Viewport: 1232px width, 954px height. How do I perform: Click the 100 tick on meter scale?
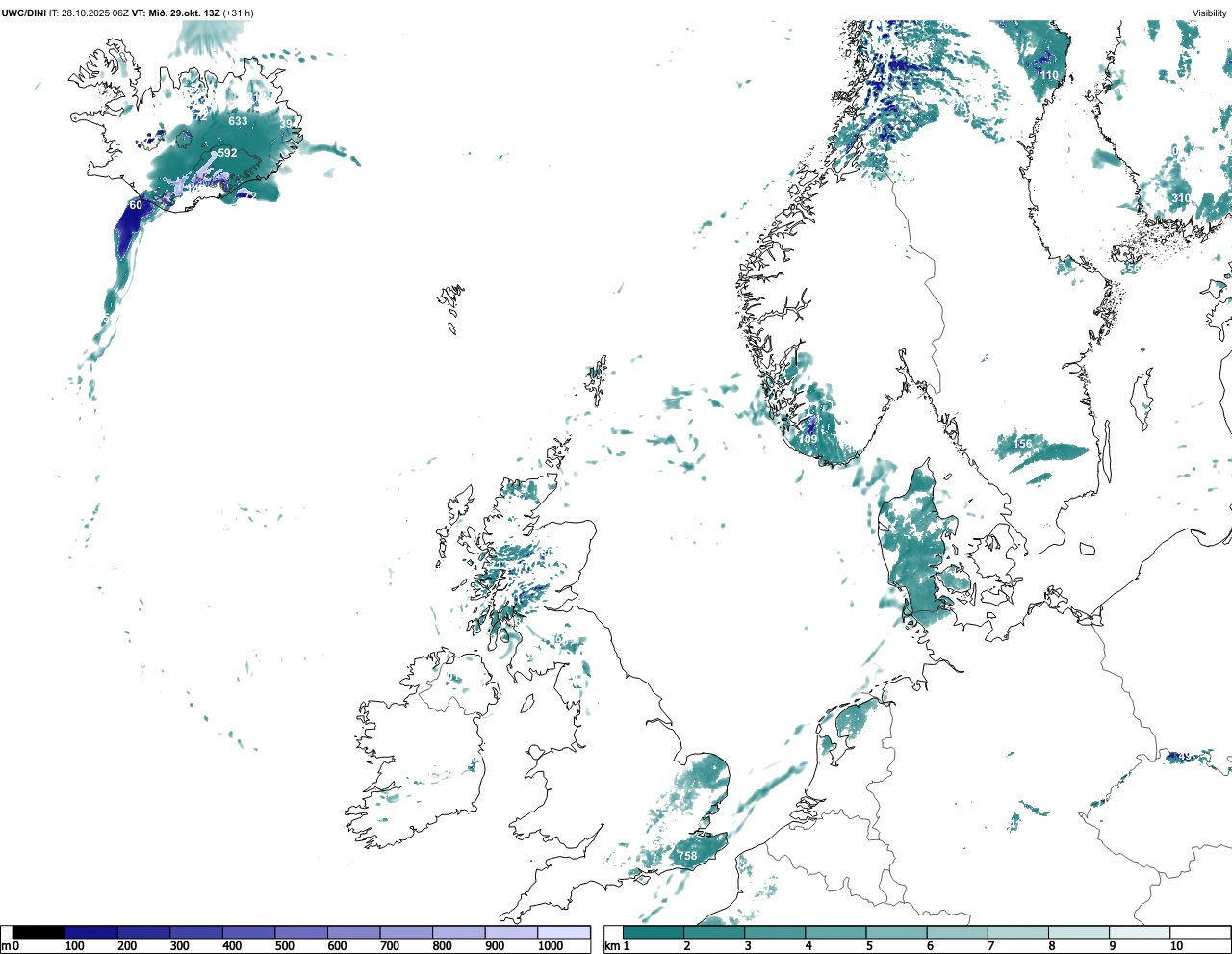point(75,946)
